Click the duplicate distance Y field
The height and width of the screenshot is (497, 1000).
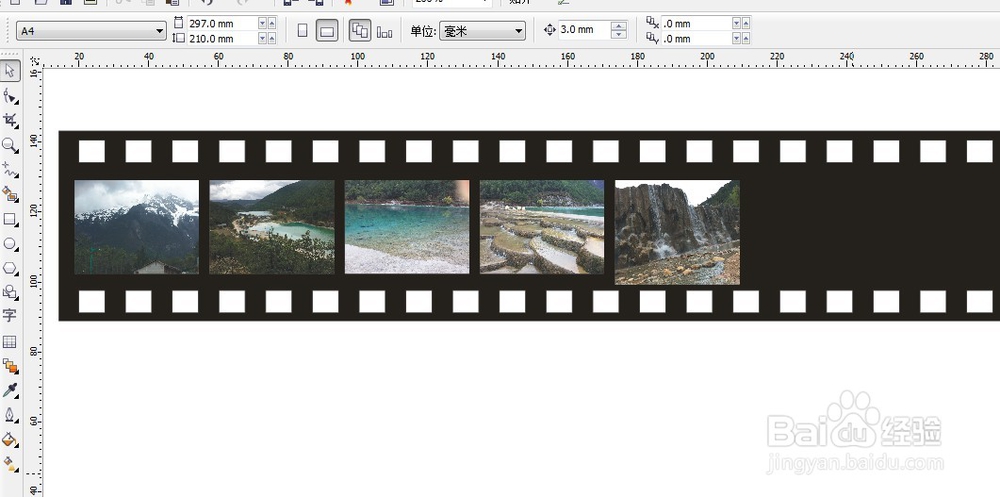pos(696,39)
